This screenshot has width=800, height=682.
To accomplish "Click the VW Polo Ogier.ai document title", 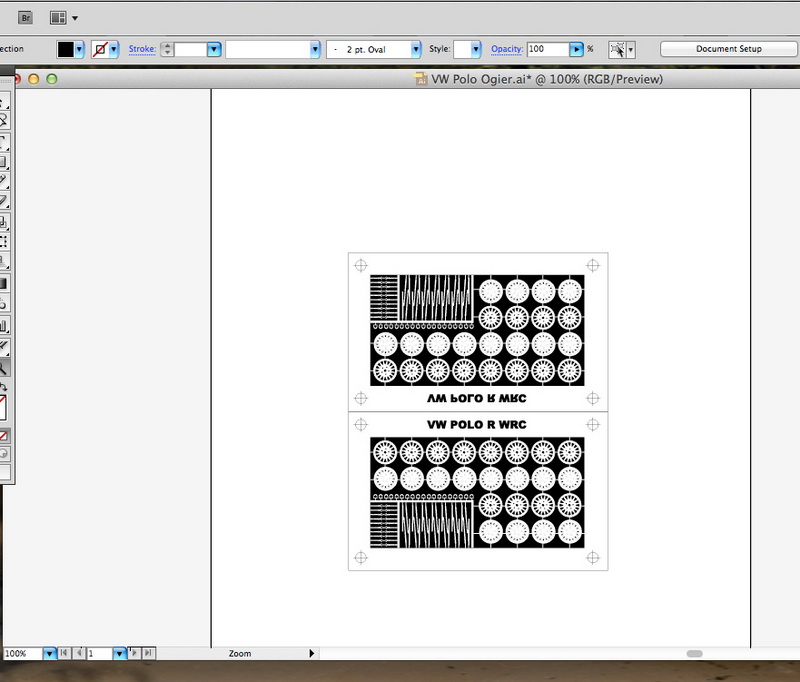I will [547, 79].
